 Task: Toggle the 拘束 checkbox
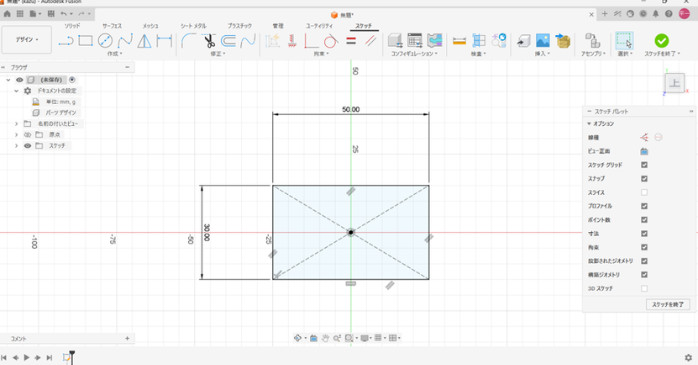(644, 247)
